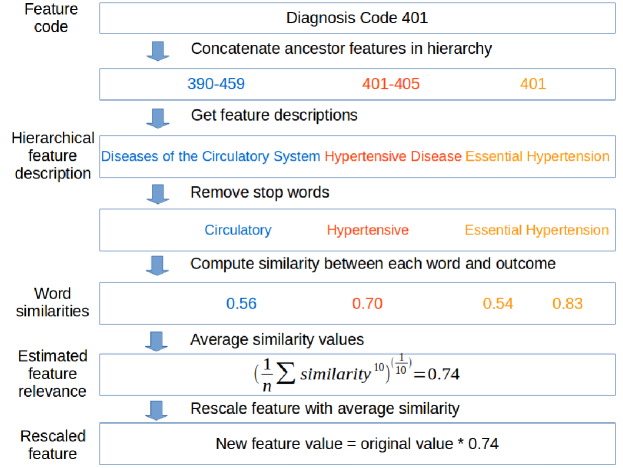Click the arrow beside "Rescale feature with average similarity"
This screenshot has width=623, height=468.
(158, 410)
